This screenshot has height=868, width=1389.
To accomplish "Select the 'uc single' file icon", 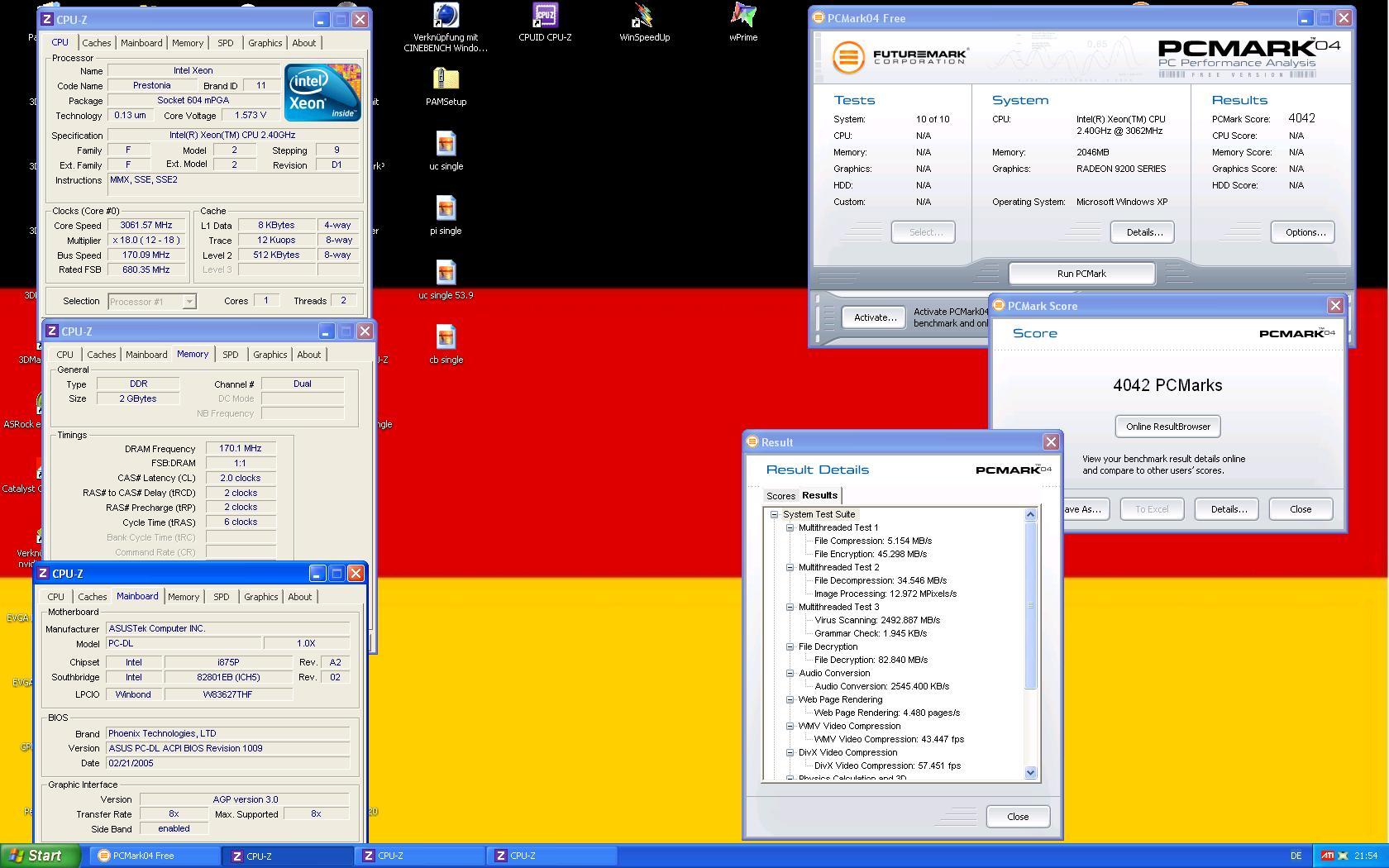I will pyautogui.click(x=446, y=145).
